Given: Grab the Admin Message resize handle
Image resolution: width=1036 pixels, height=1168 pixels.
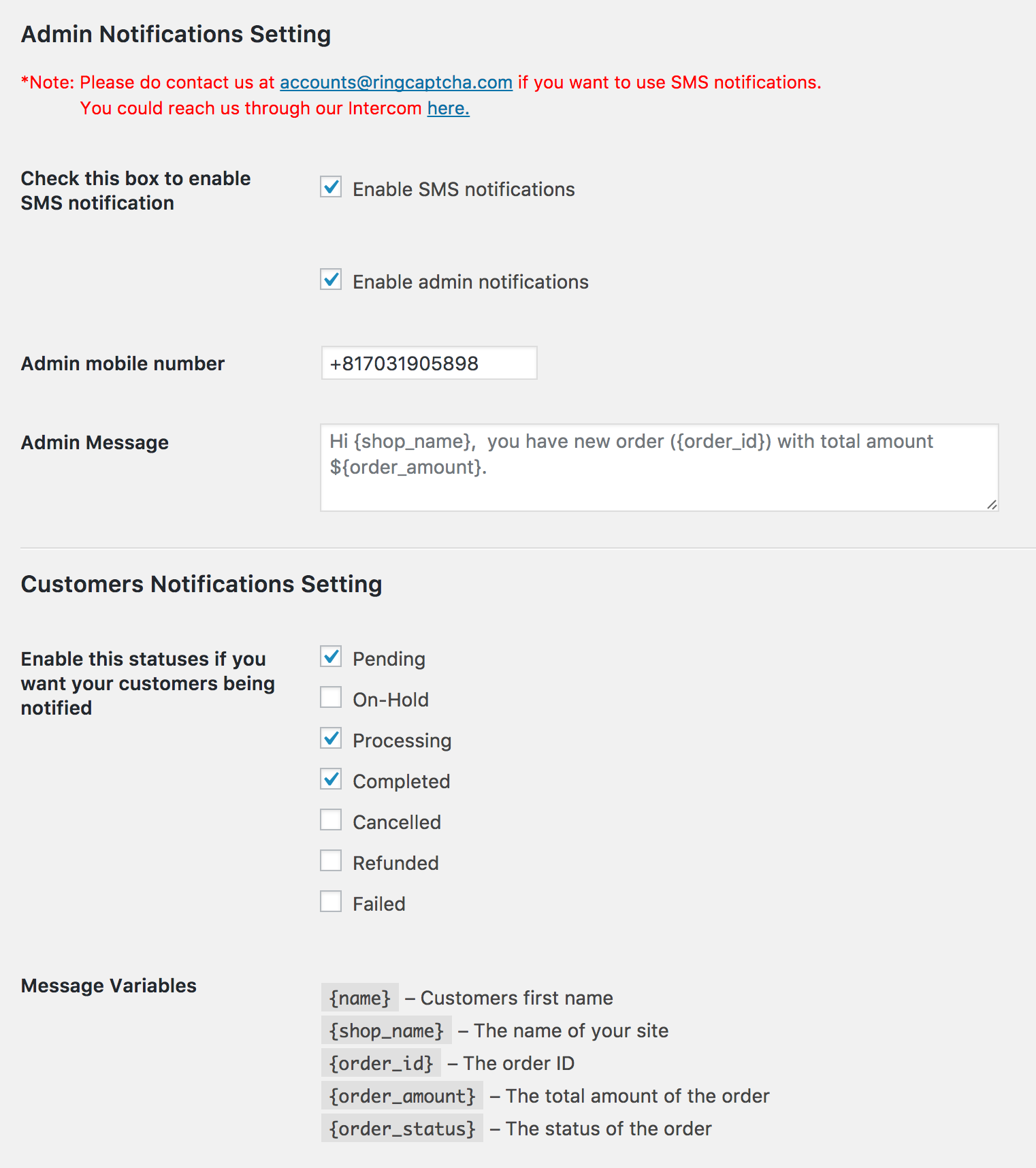Looking at the screenshot, I should pos(992,504).
